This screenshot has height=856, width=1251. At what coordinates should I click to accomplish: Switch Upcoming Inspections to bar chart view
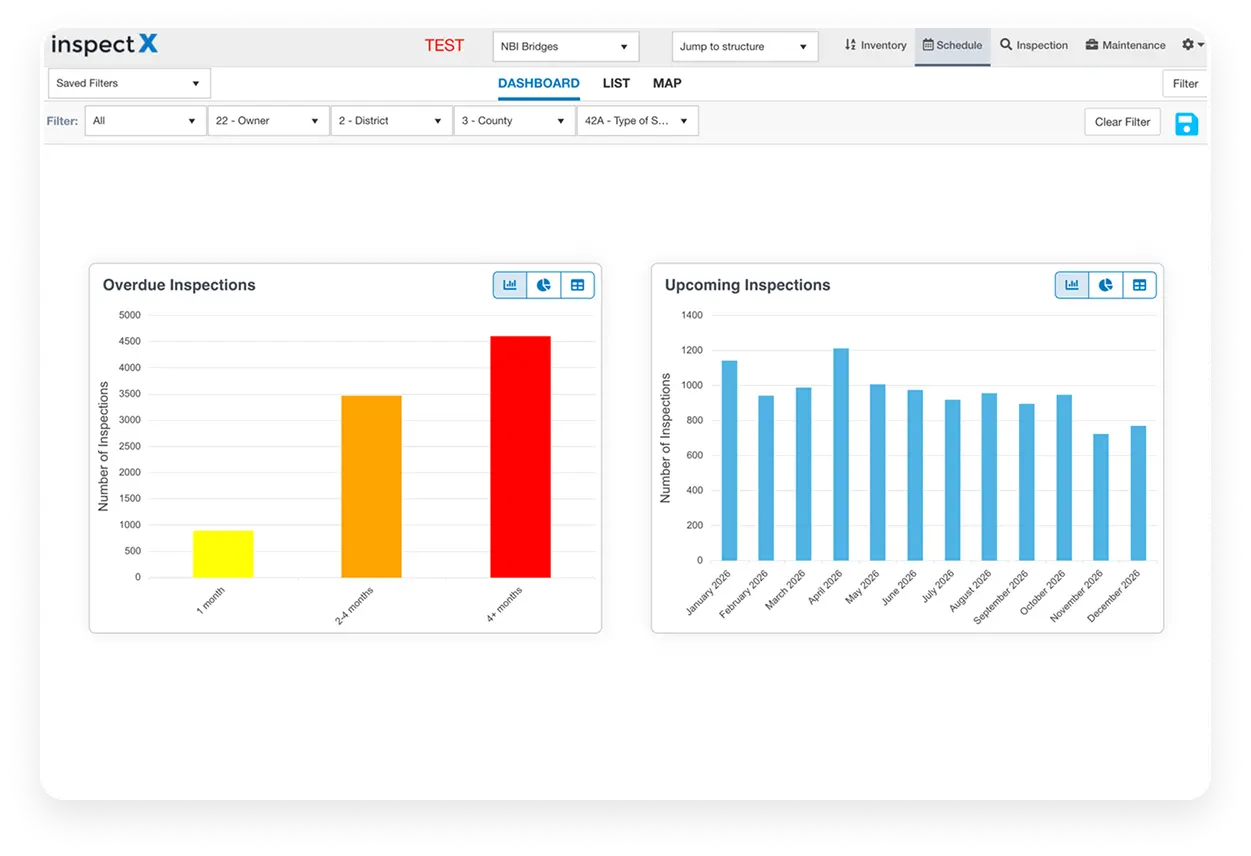click(1071, 285)
